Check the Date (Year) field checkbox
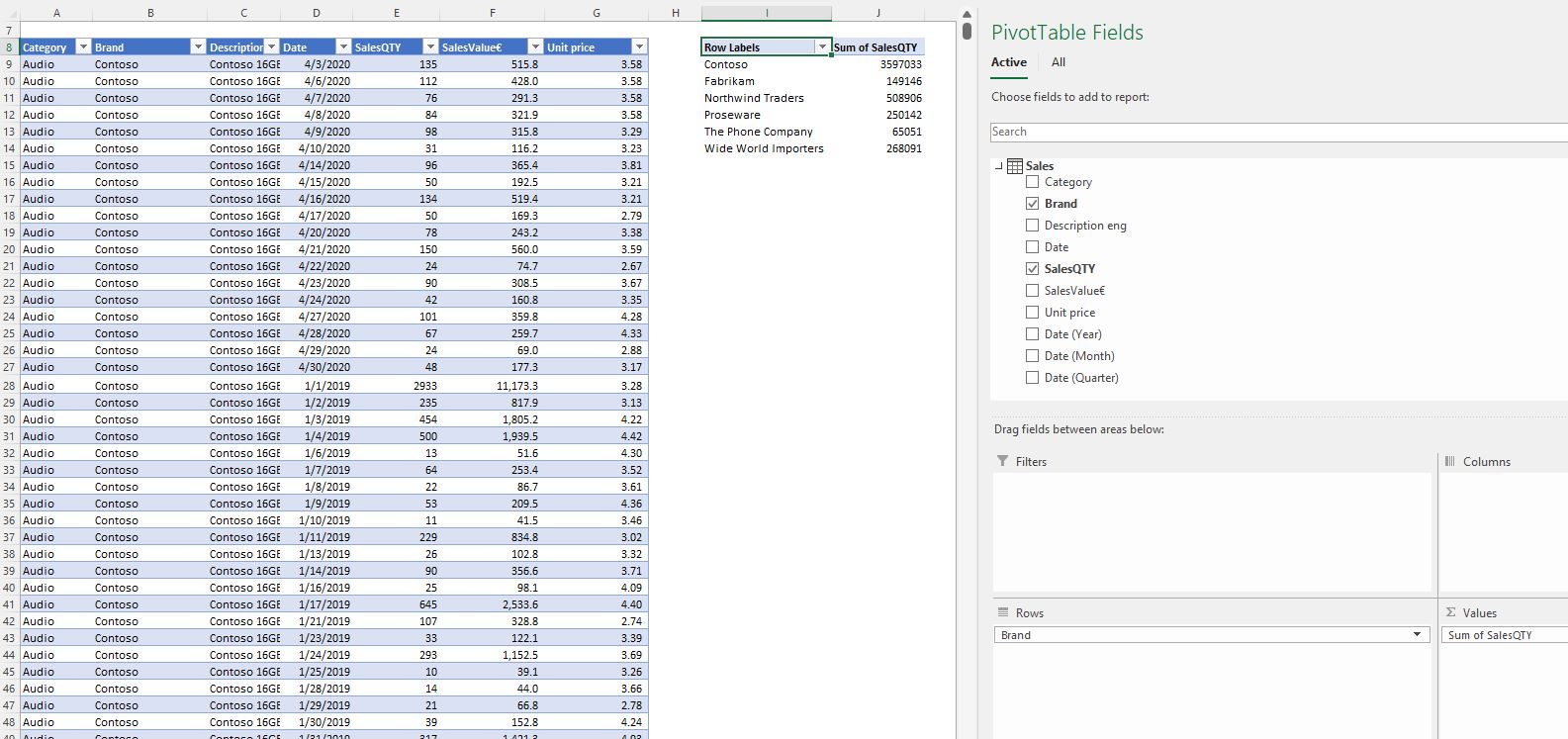 [1033, 334]
